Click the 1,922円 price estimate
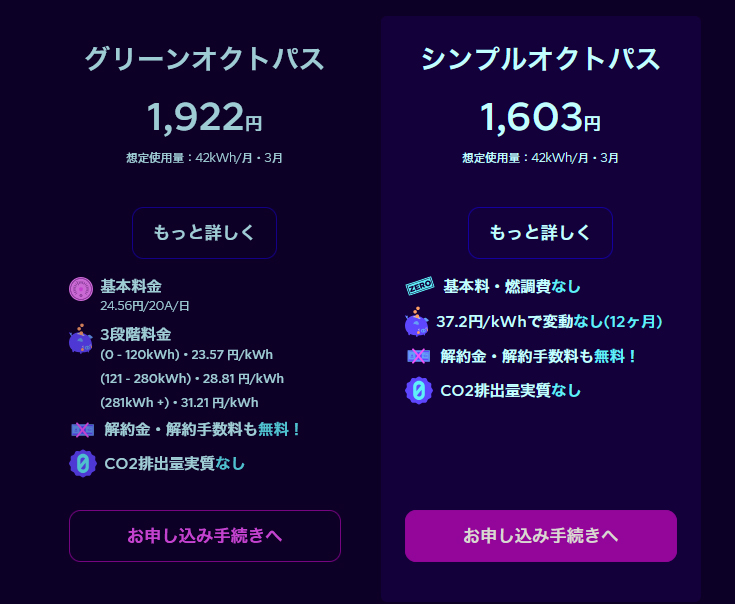Screen dimensions: 735x604 [x=204, y=118]
